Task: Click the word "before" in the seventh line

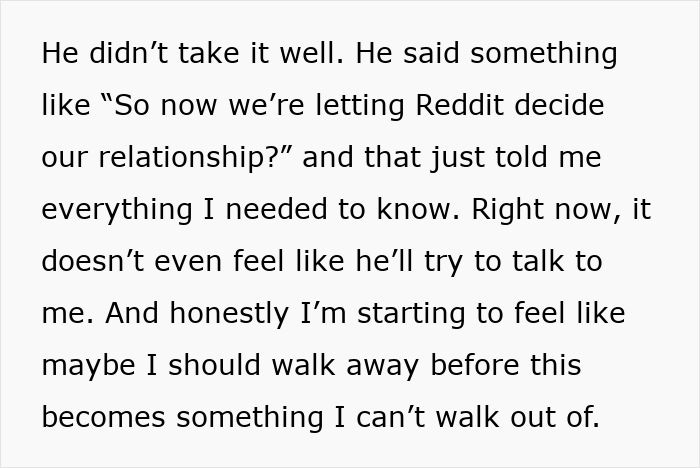Action: point(475,365)
